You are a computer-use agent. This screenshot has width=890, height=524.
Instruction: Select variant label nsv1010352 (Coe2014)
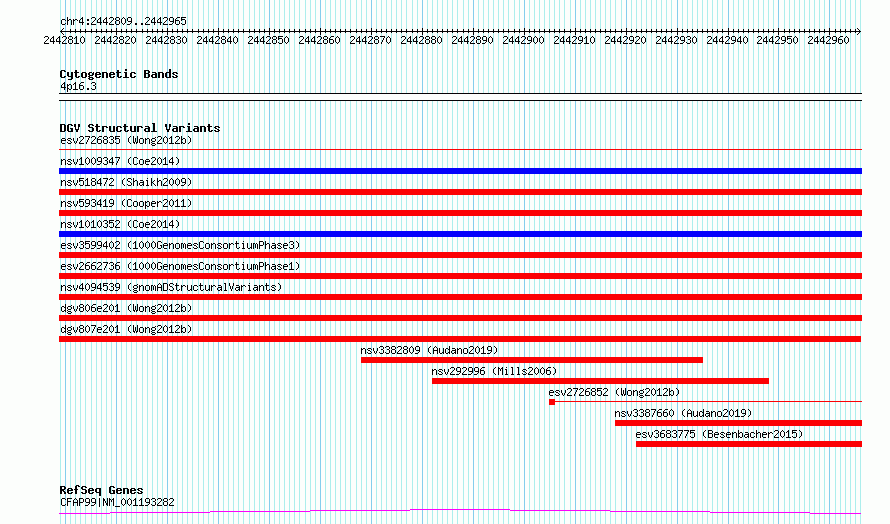(x=120, y=224)
